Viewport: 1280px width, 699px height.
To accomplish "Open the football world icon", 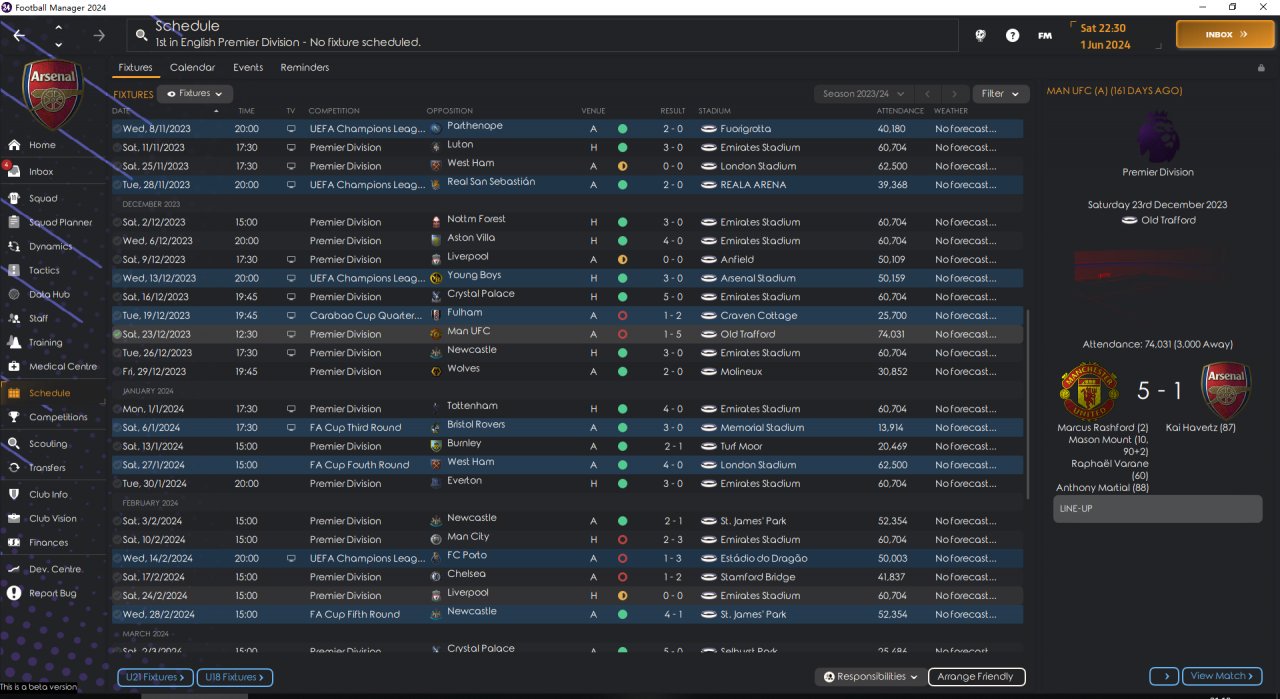I will click(981, 35).
